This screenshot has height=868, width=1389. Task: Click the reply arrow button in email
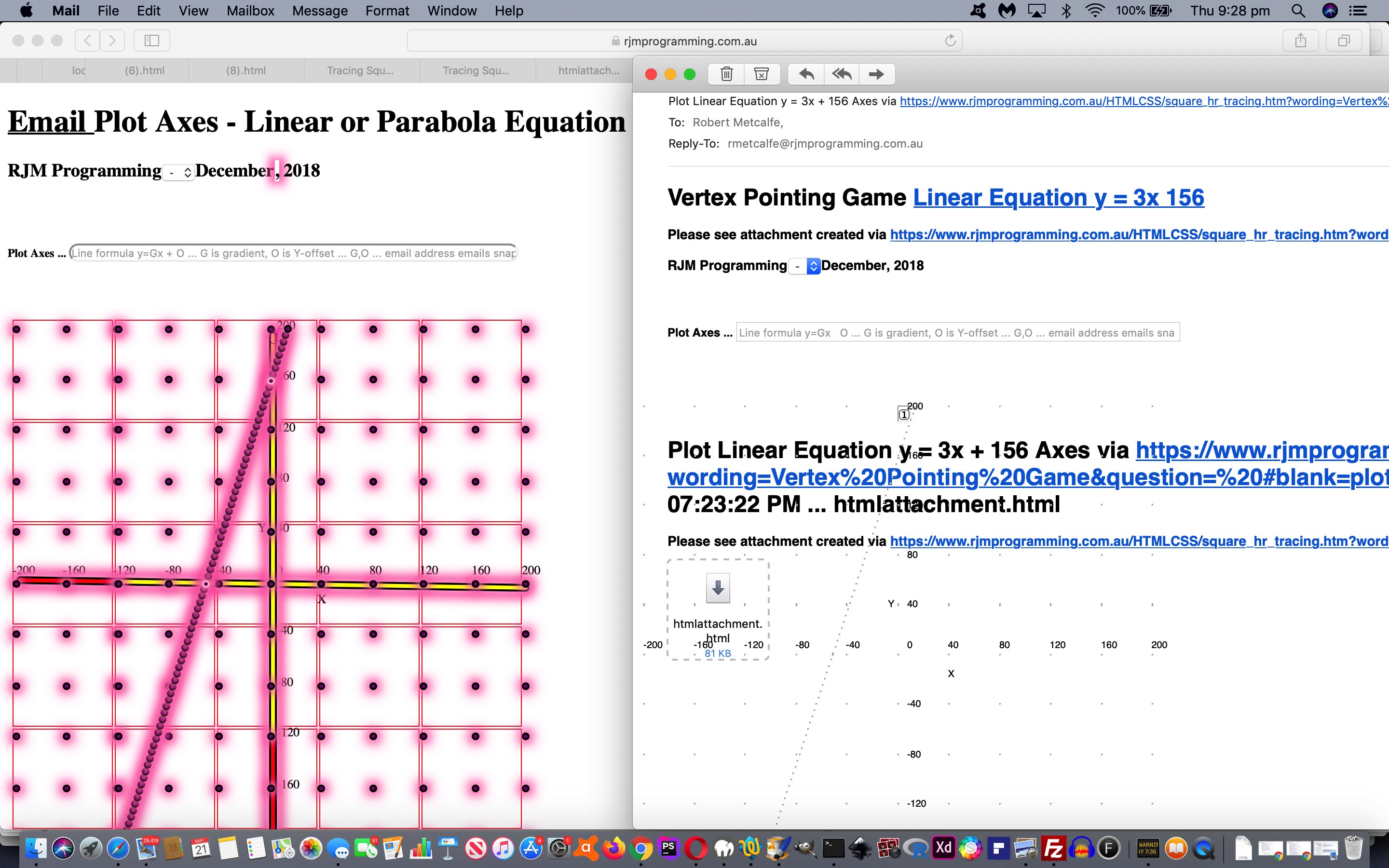[x=805, y=74]
